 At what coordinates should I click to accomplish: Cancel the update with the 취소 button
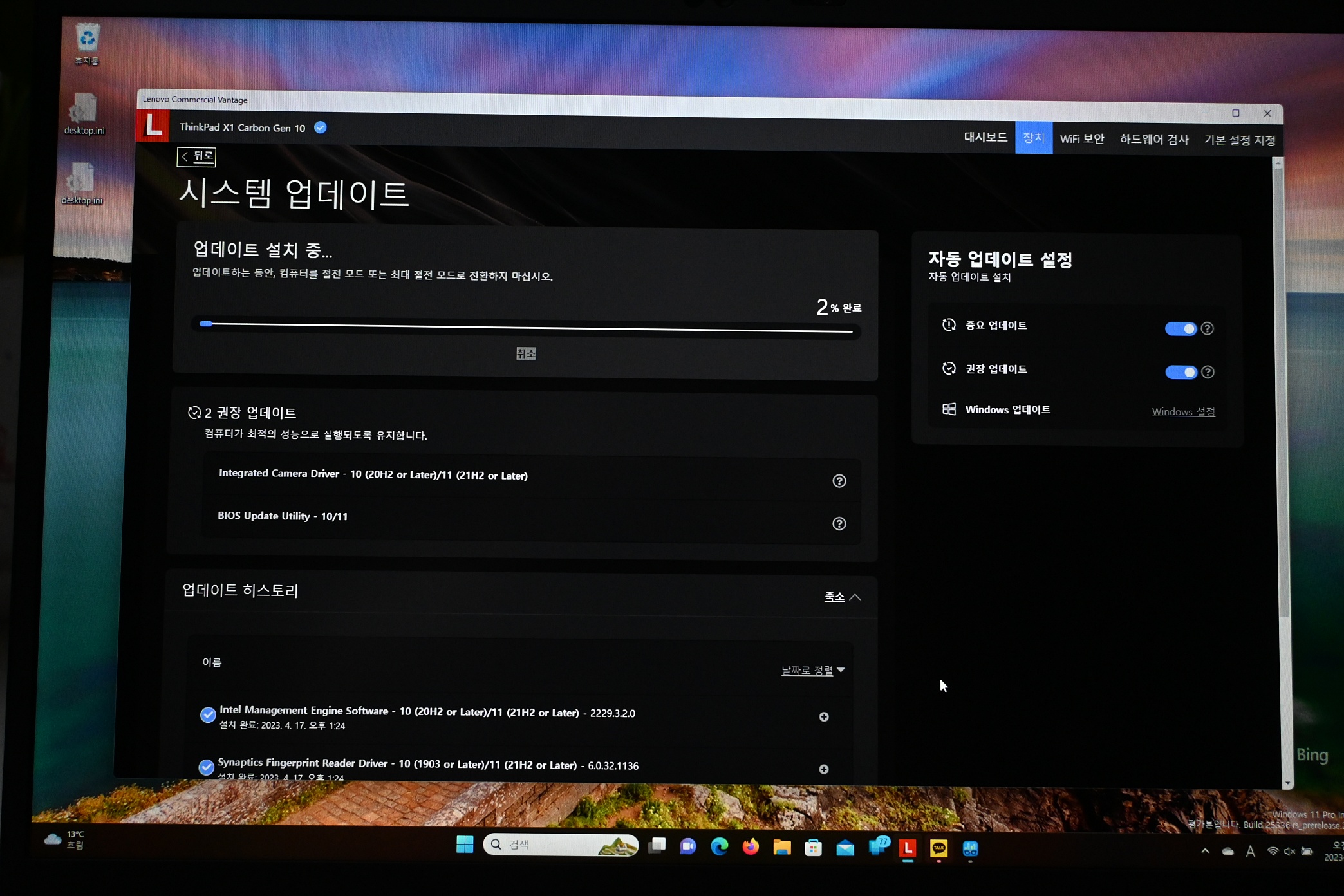click(x=526, y=353)
